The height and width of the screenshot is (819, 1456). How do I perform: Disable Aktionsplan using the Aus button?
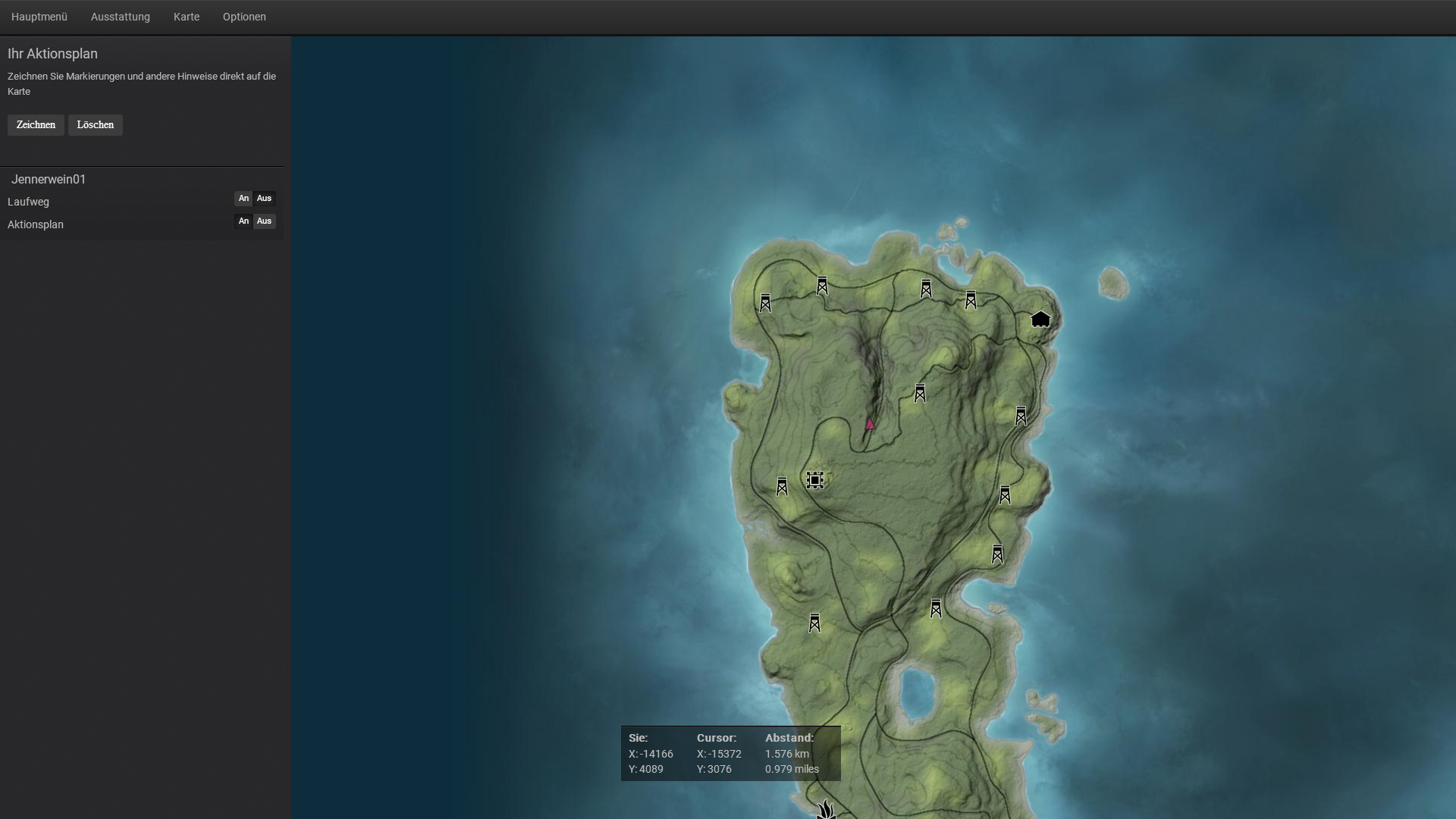[x=264, y=221]
